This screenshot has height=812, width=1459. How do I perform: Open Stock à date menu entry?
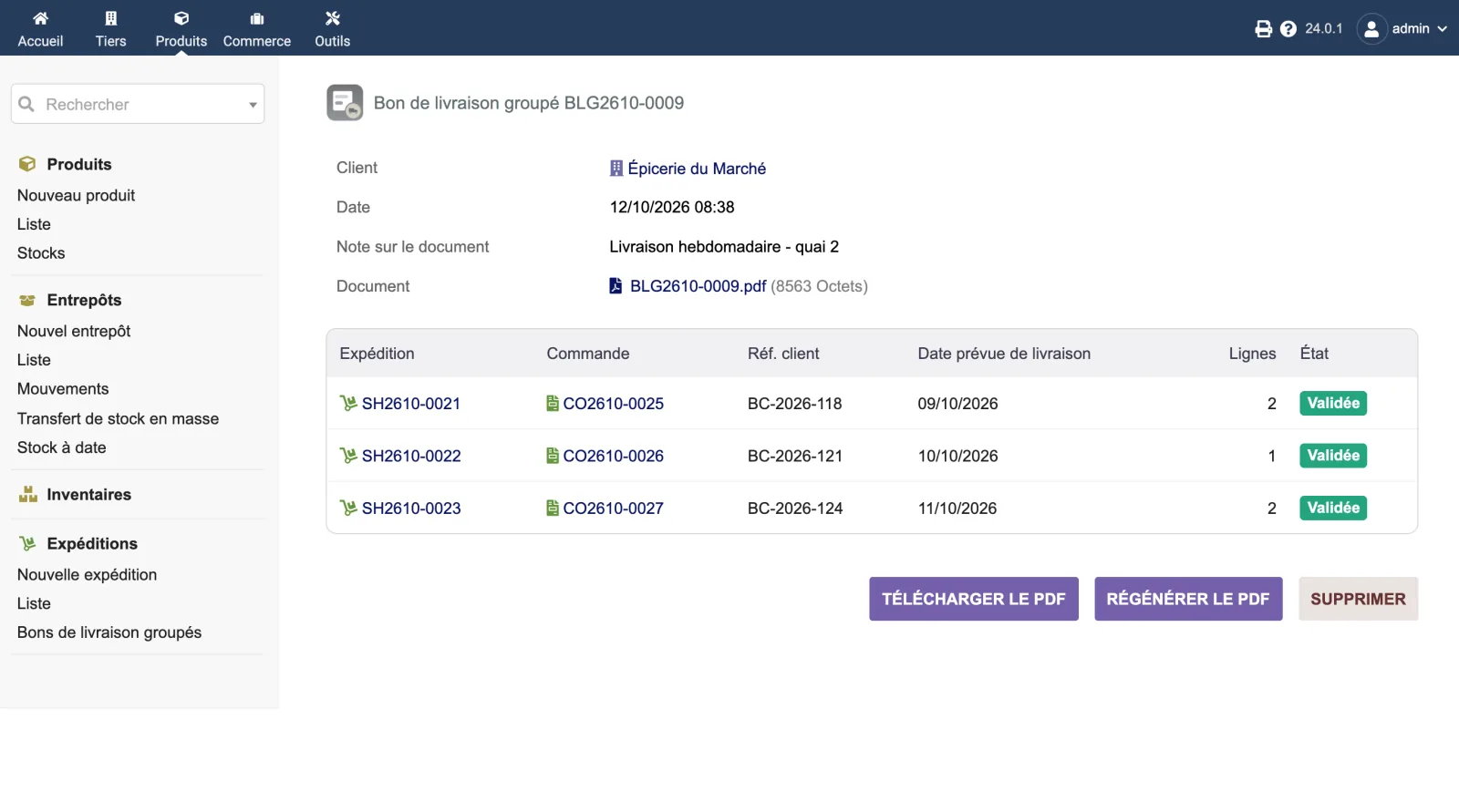pyautogui.click(x=62, y=447)
